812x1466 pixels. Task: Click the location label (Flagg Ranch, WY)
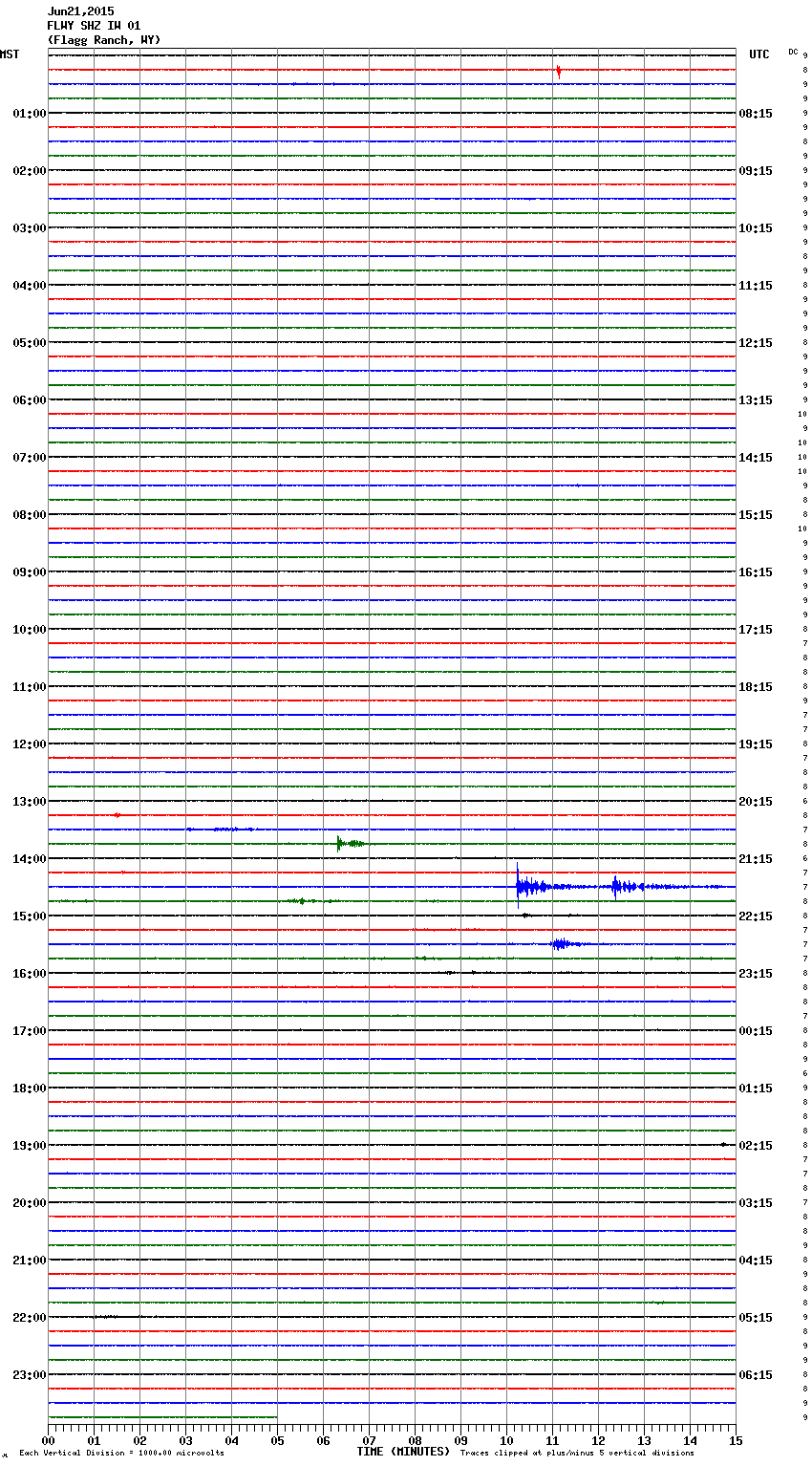[x=104, y=40]
